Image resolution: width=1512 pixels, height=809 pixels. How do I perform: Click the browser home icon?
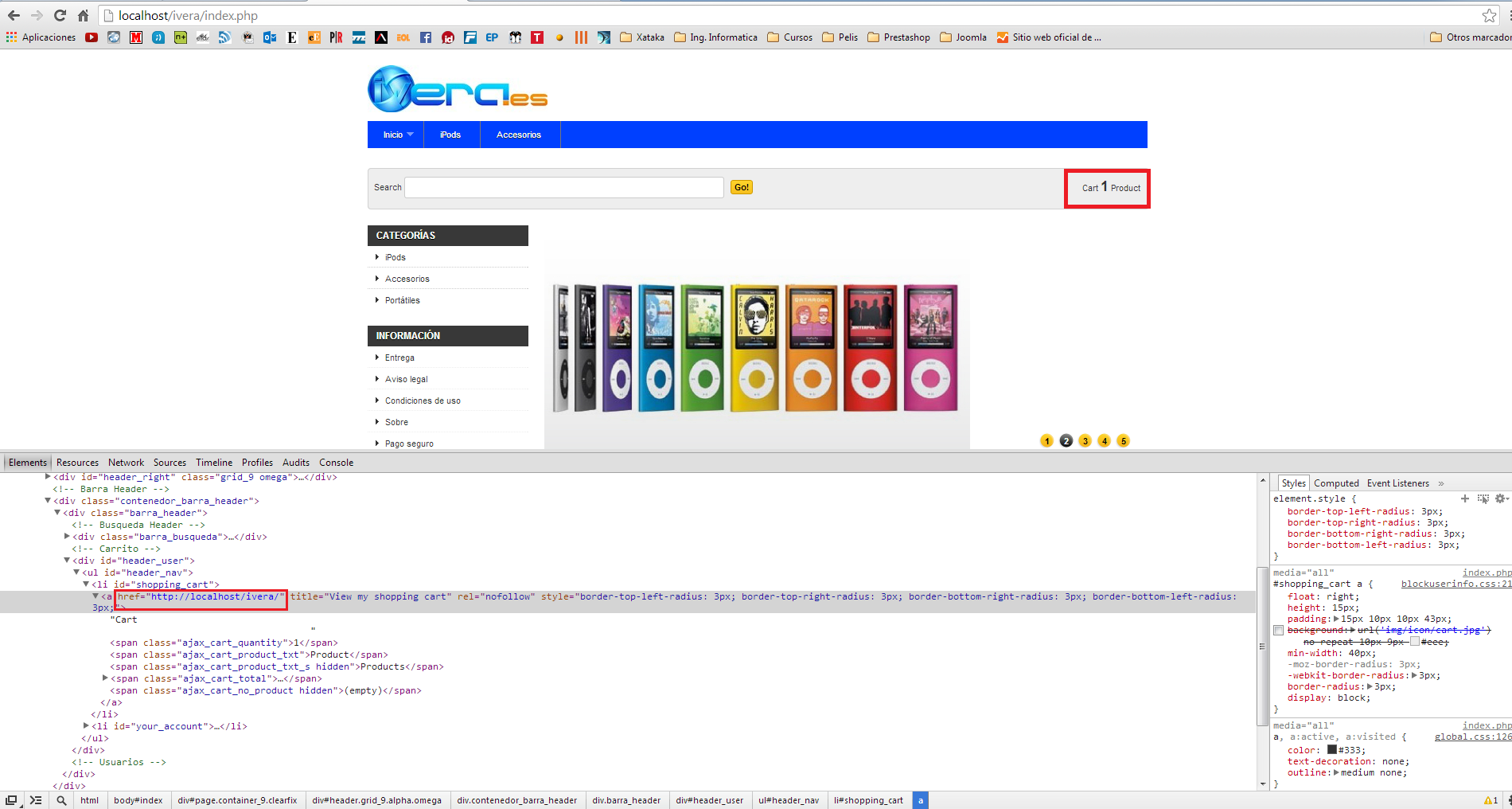pyautogui.click(x=83, y=15)
